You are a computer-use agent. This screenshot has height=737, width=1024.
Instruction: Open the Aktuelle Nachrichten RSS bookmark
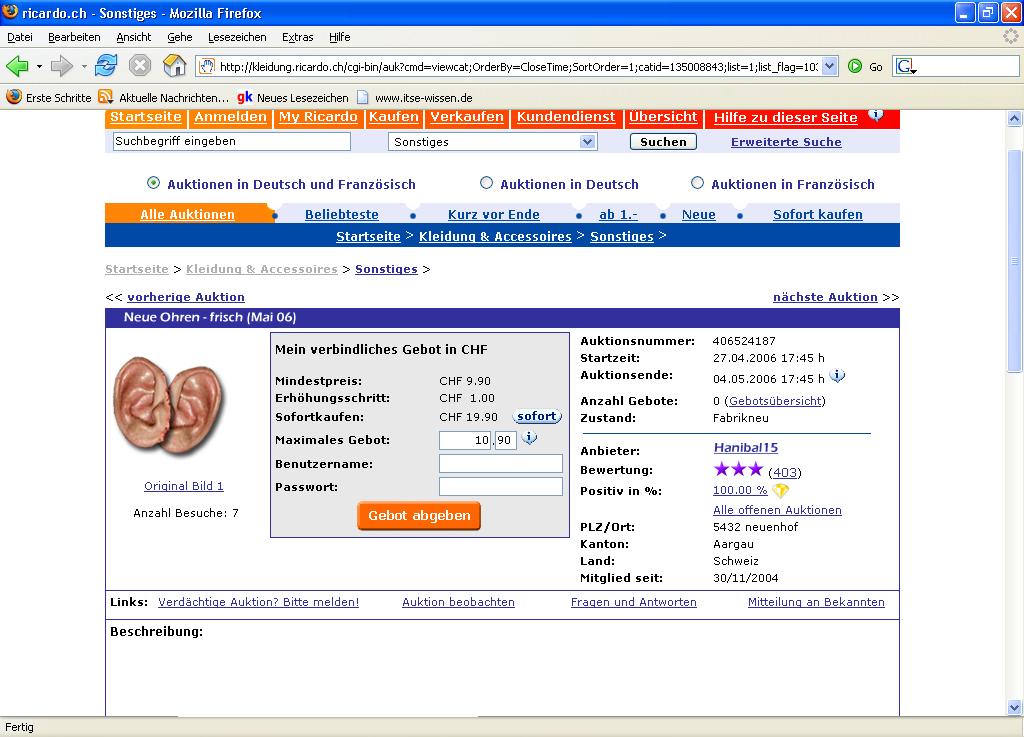click(x=164, y=98)
